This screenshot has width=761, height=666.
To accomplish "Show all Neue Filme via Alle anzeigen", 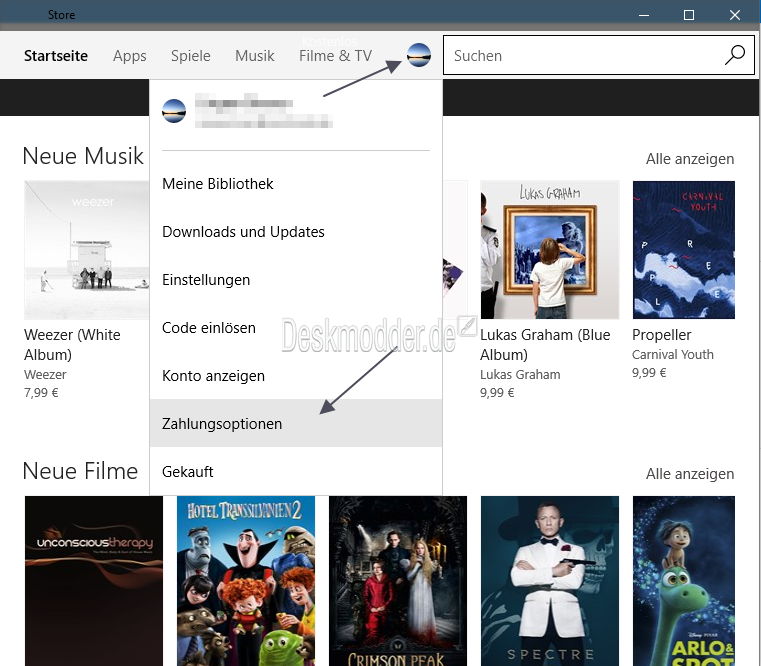I will pos(690,473).
